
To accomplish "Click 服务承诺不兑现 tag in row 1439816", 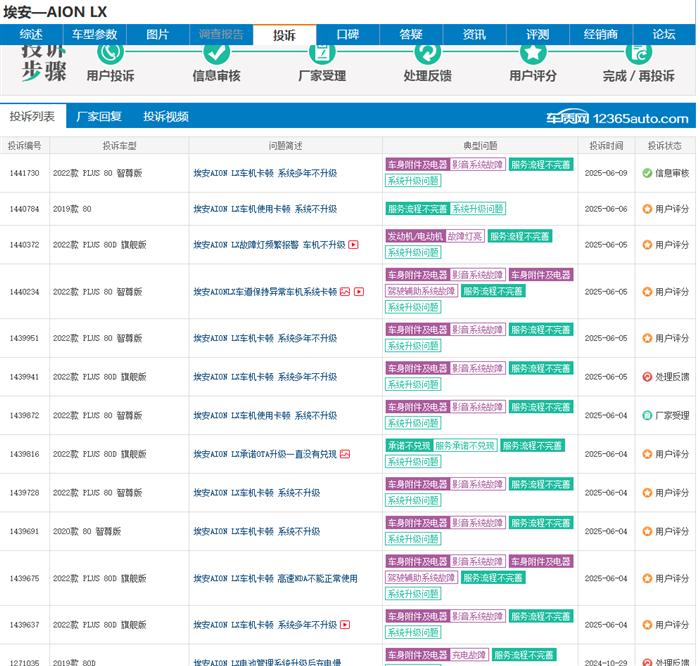I will click(465, 445).
